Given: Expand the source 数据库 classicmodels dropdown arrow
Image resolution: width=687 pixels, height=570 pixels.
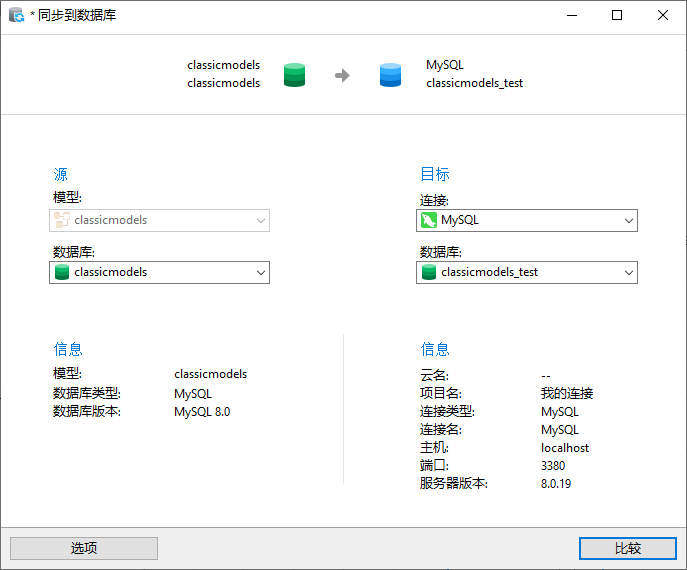Looking at the screenshot, I should [x=261, y=273].
